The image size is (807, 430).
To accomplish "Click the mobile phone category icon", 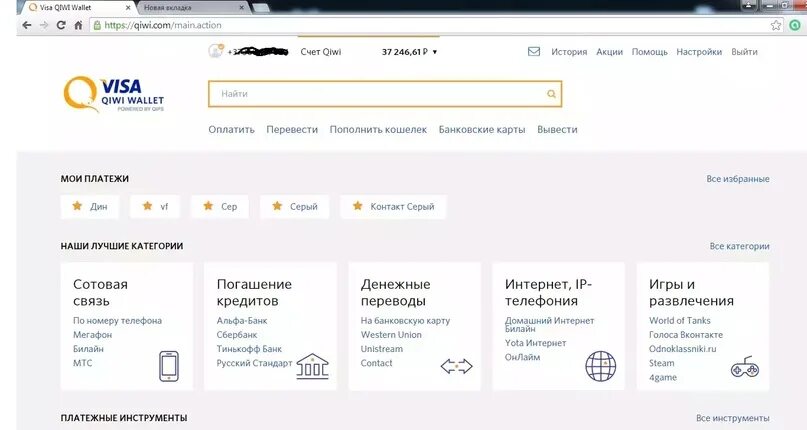I will (x=169, y=366).
